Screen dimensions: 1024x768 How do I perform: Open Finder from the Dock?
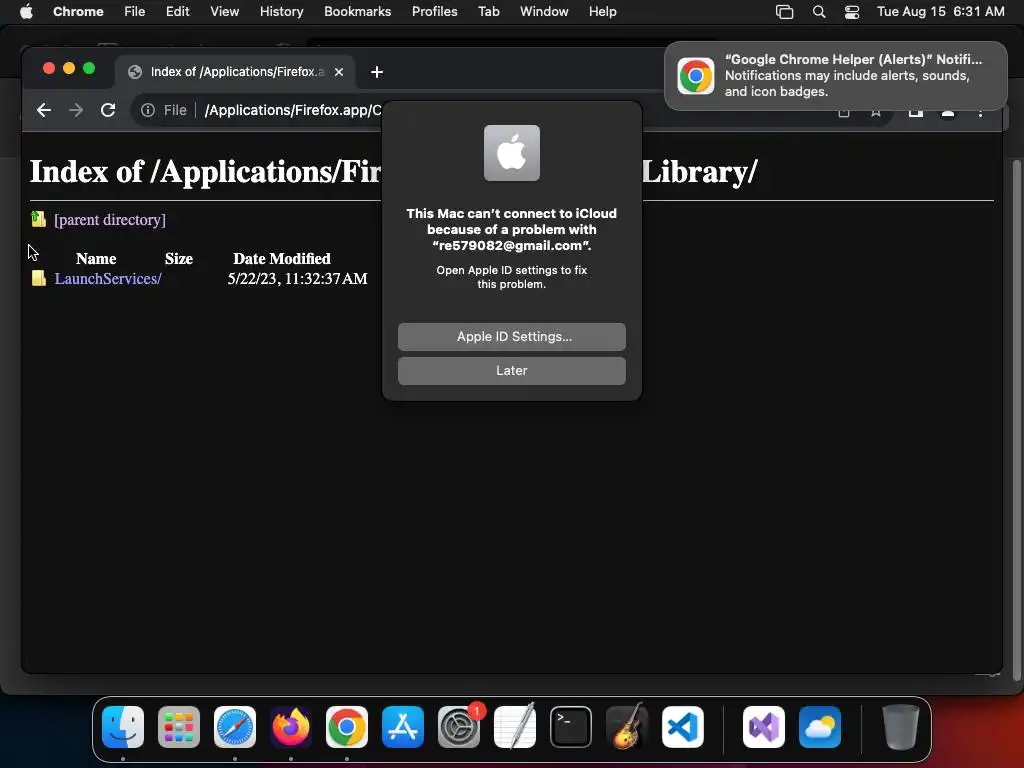[123, 727]
